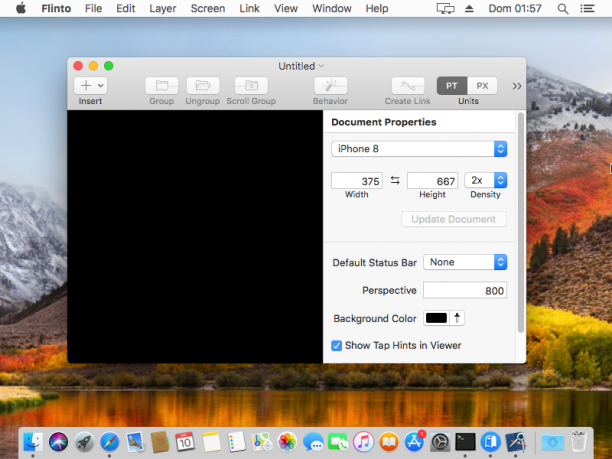The width and height of the screenshot is (612, 459).
Task: Open the Layer menu
Action: (x=162, y=9)
